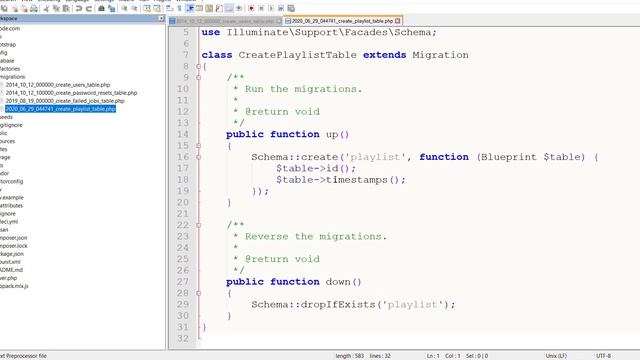
Task: Click the word CreatePlaylistTable in the editor
Action: tap(298, 55)
